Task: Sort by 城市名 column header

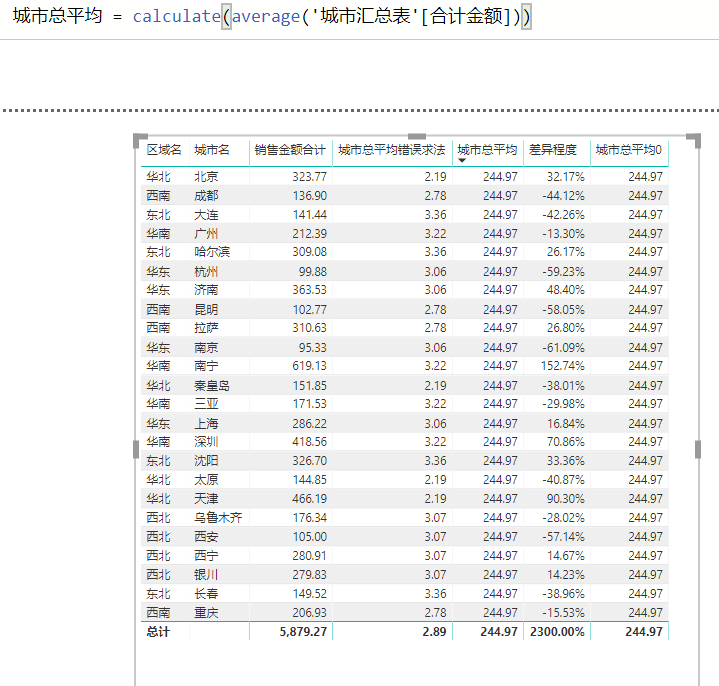Action: tap(211, 150)
